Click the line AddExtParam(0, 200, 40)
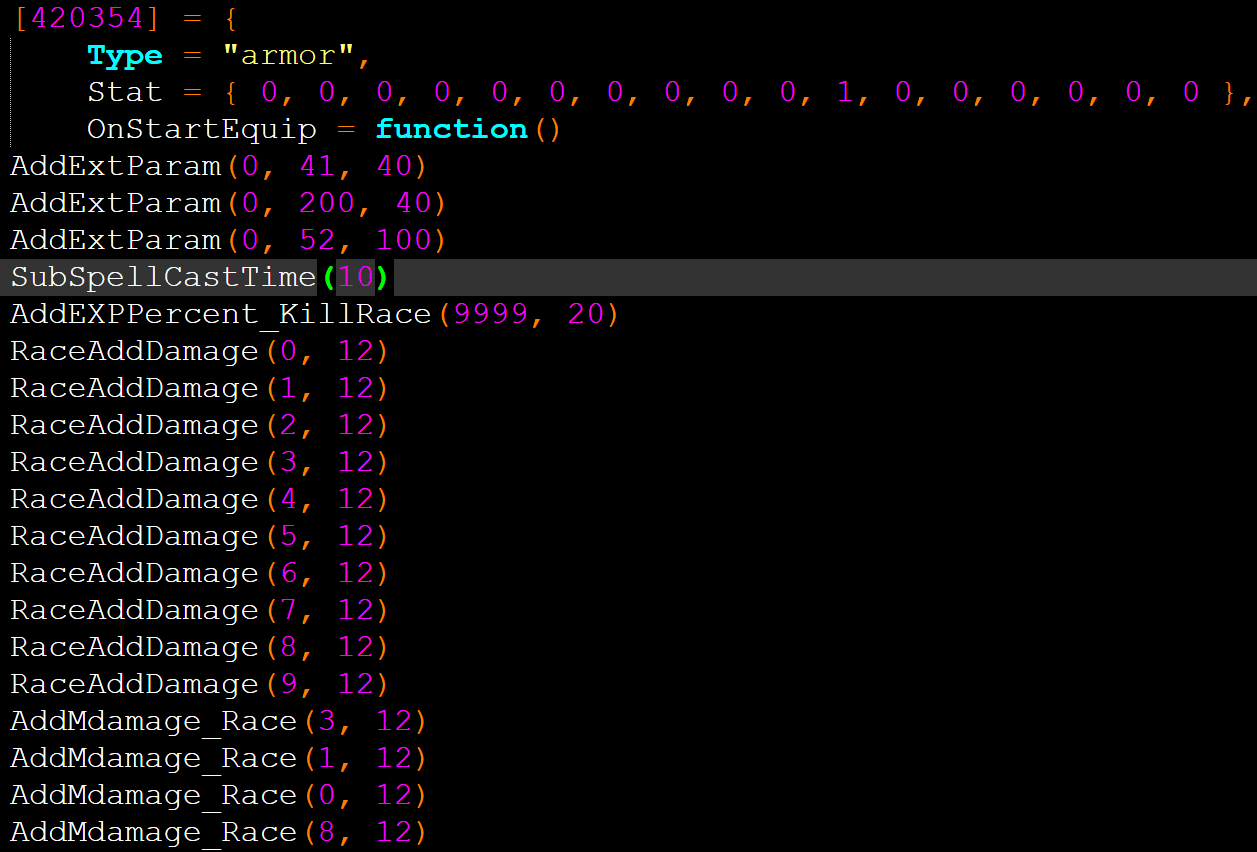This screenshot has width=1257, height=852. point(229,203)
